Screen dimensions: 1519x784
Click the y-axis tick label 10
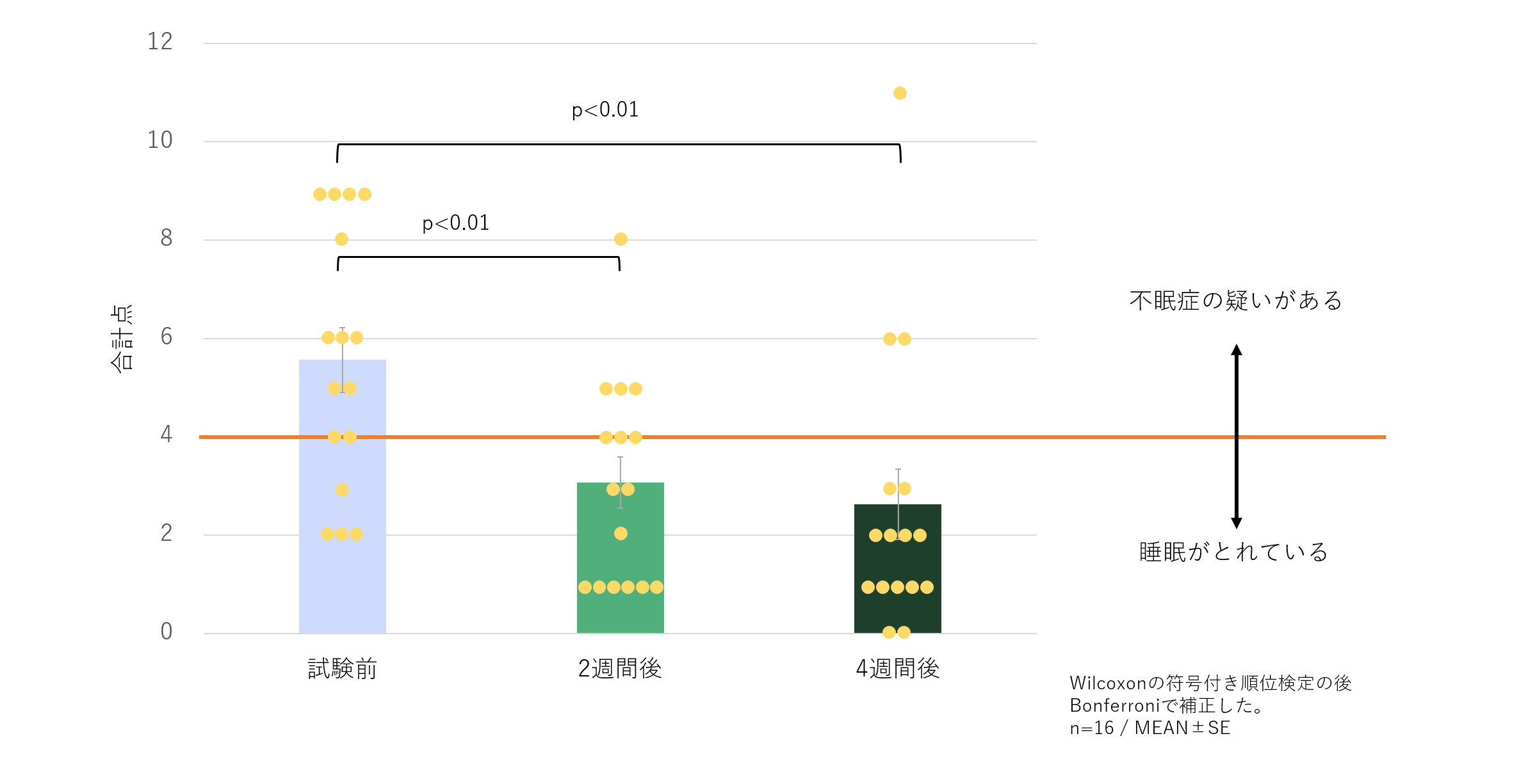[x=160, y=140]
